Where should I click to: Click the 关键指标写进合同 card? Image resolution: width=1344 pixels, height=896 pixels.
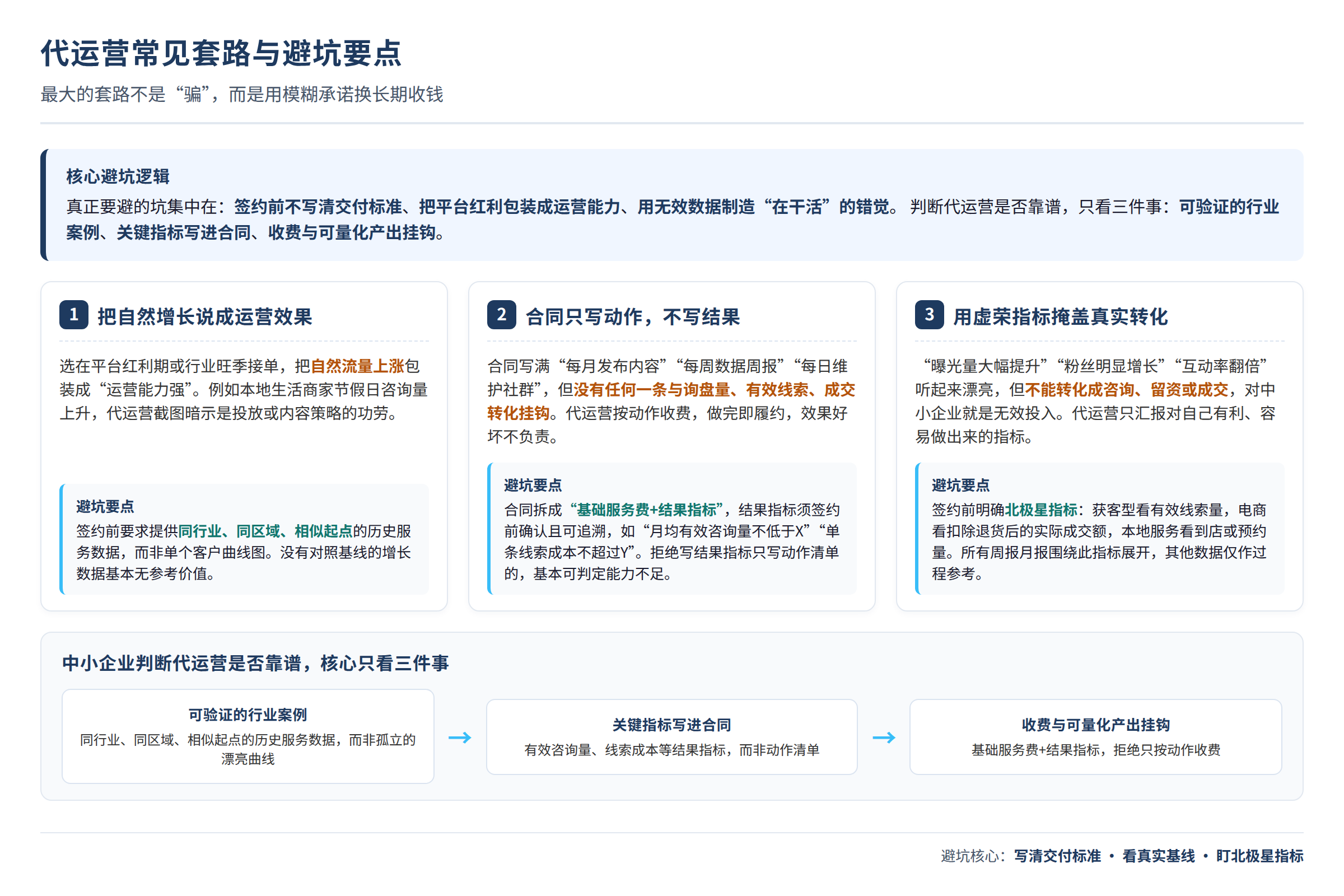click(672, 737)
